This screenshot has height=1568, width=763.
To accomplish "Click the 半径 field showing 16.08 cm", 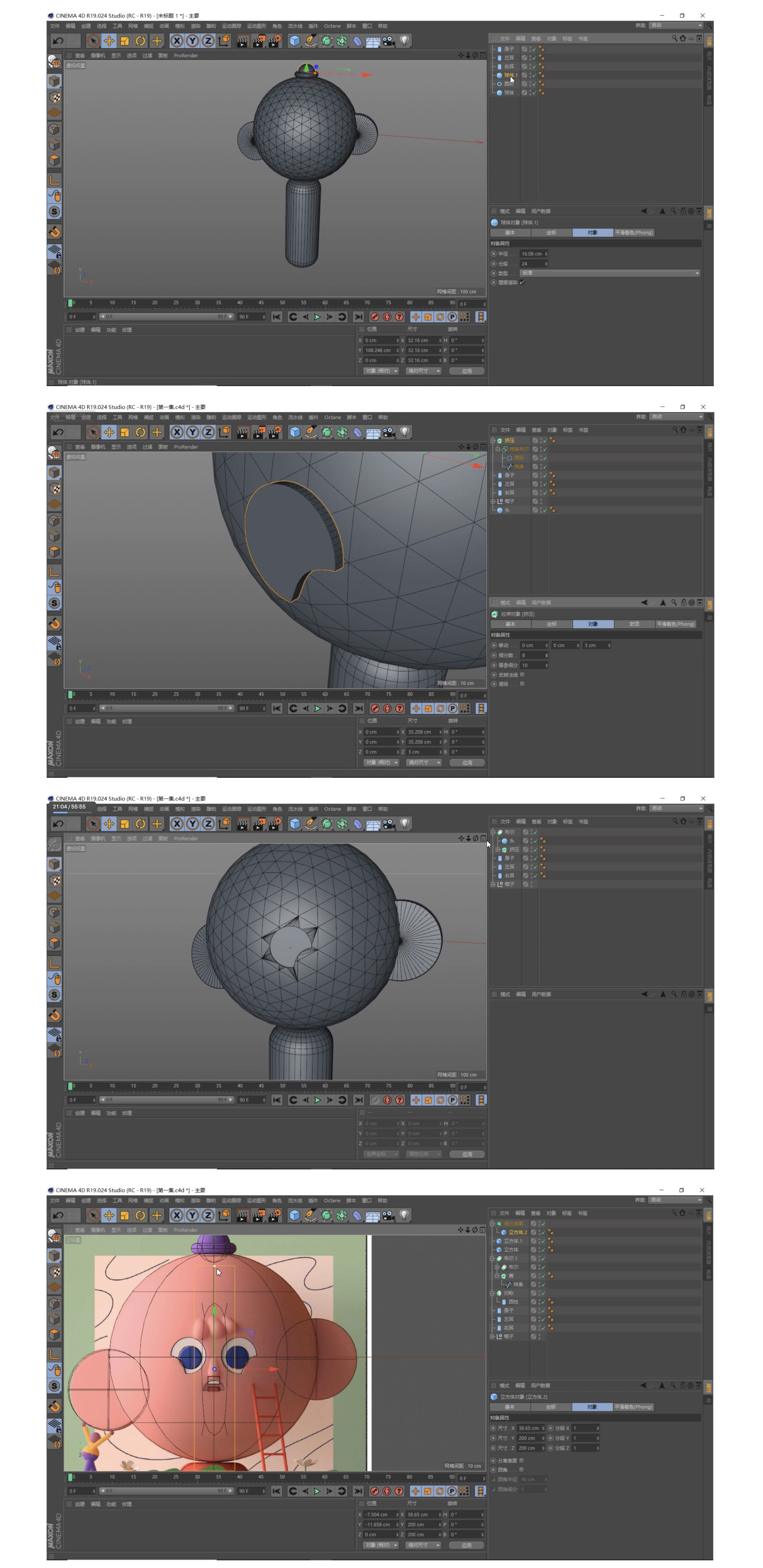I will [532, 254].
